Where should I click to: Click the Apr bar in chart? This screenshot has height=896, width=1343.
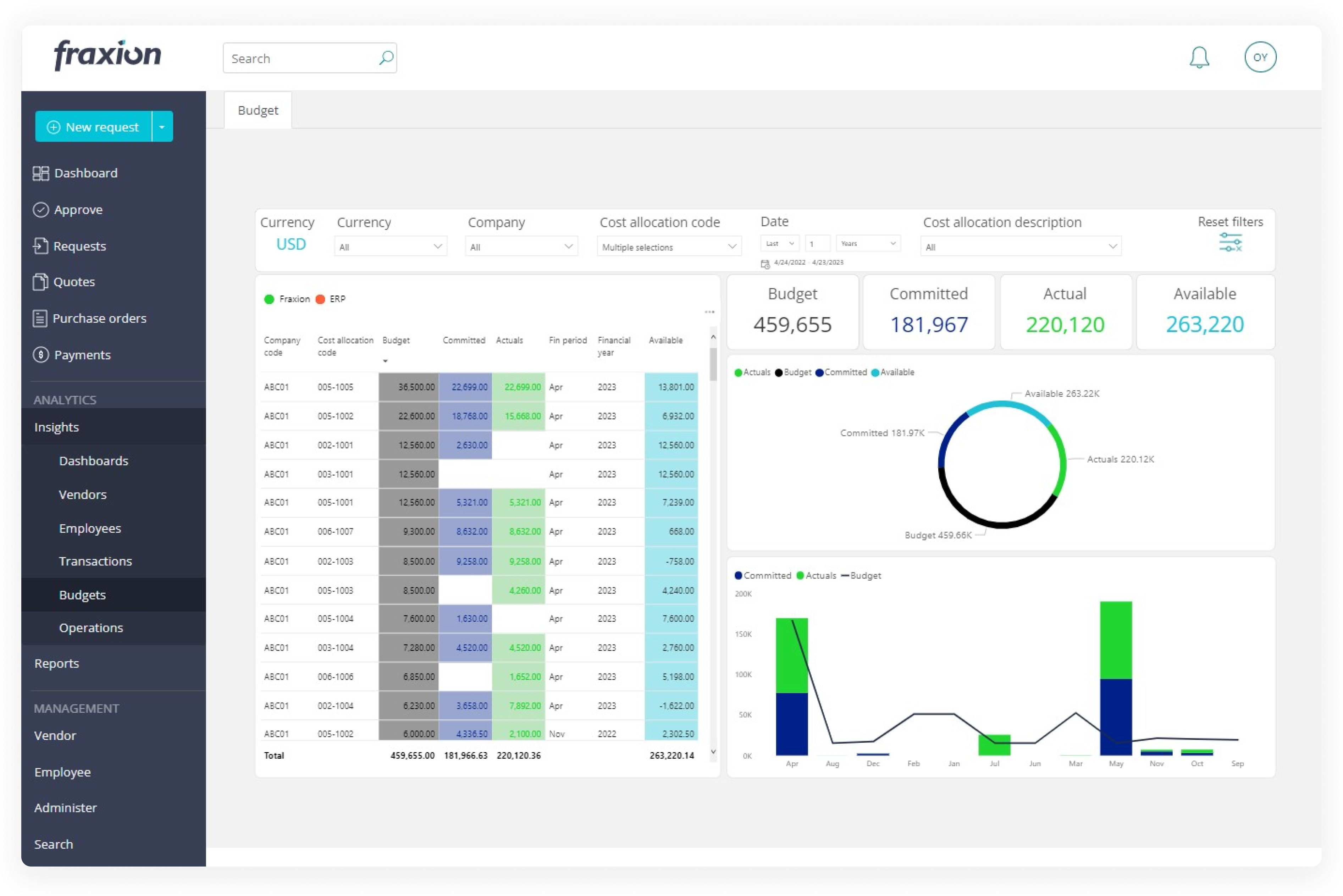pyautogui.click(x=791, y=687)
